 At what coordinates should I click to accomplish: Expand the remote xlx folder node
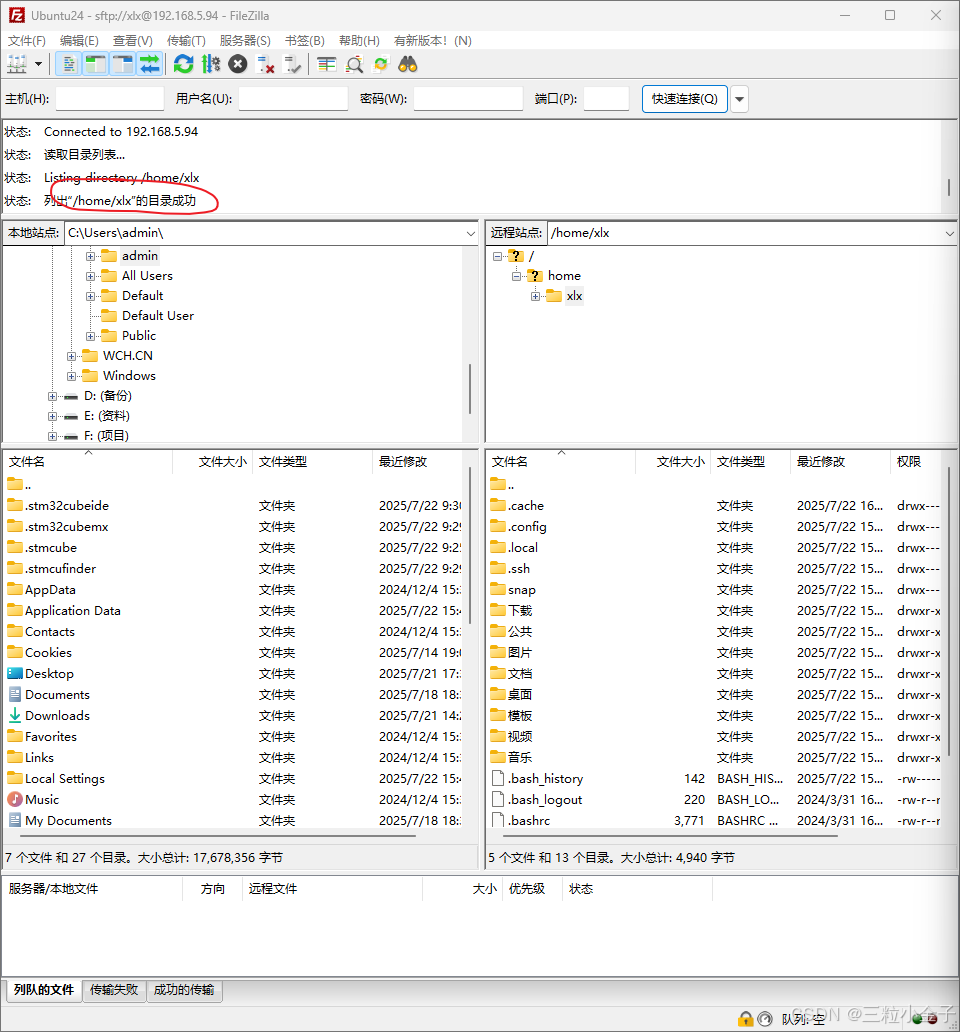536,296
